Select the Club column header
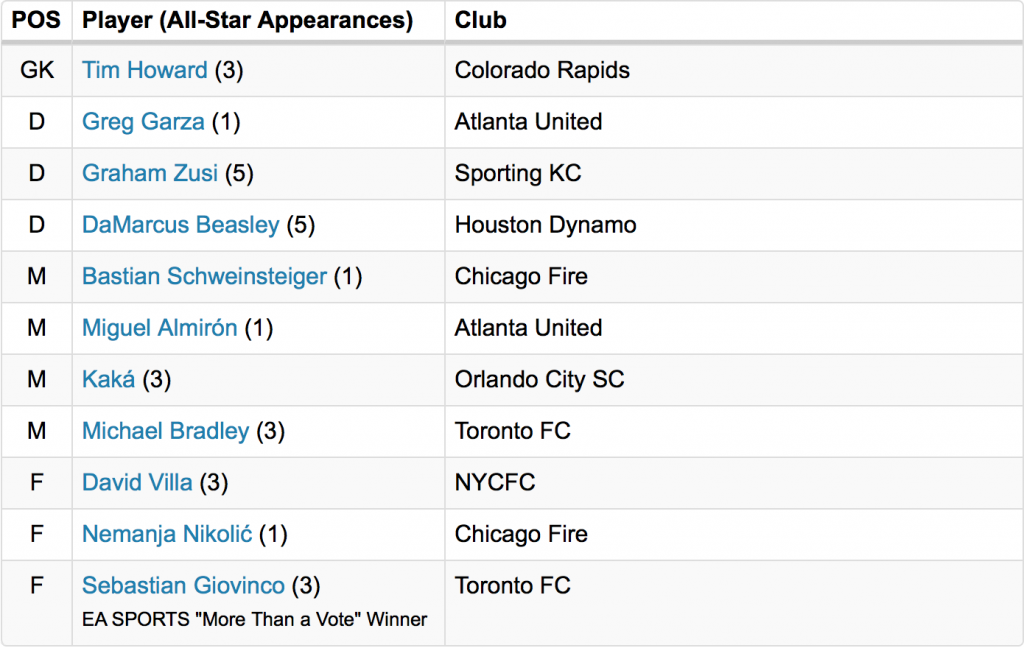Image resolution: width=1024 pixels, height=648 pixels. (480, 20)
